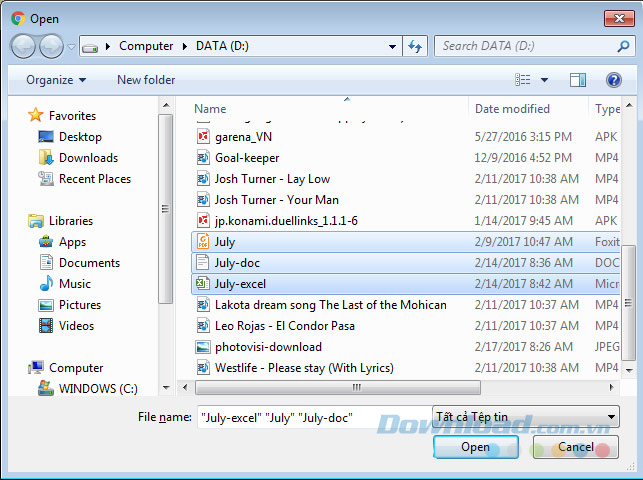Click the July Foxit PDF file icon

pos(203,242)
